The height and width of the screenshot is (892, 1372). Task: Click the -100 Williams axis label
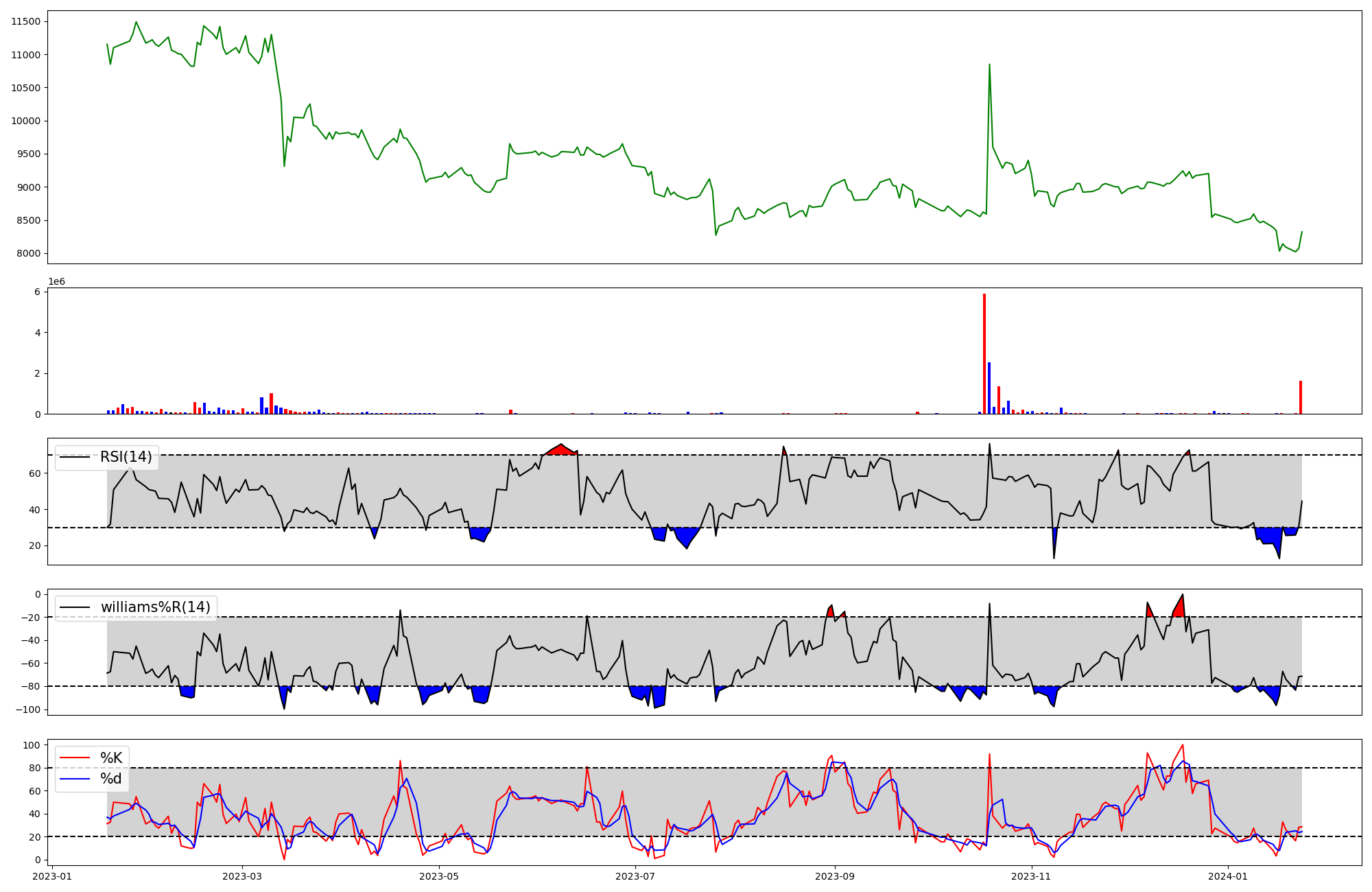[28, 709]
